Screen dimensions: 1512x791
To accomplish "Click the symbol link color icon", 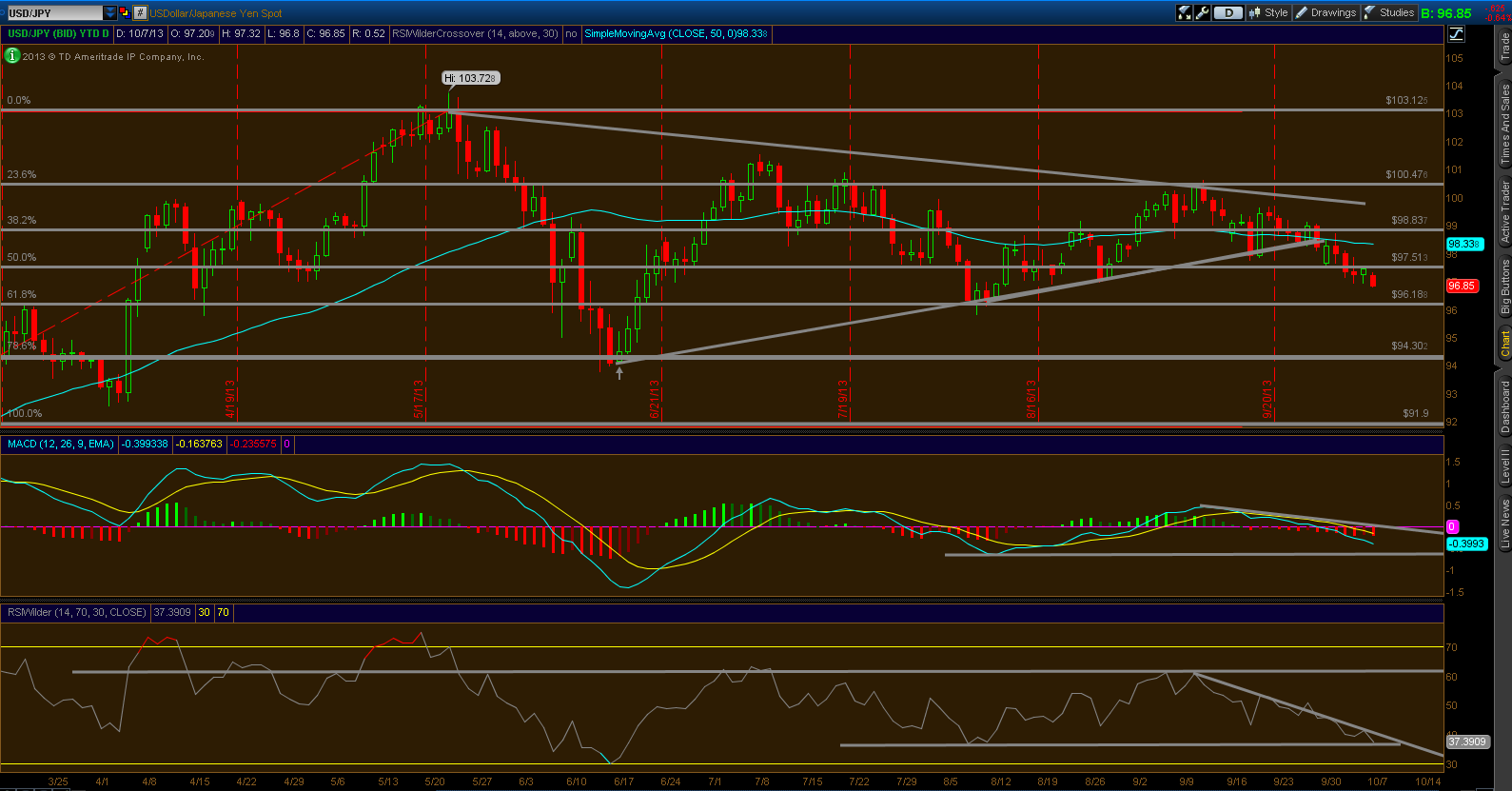I will click(125, 12).
